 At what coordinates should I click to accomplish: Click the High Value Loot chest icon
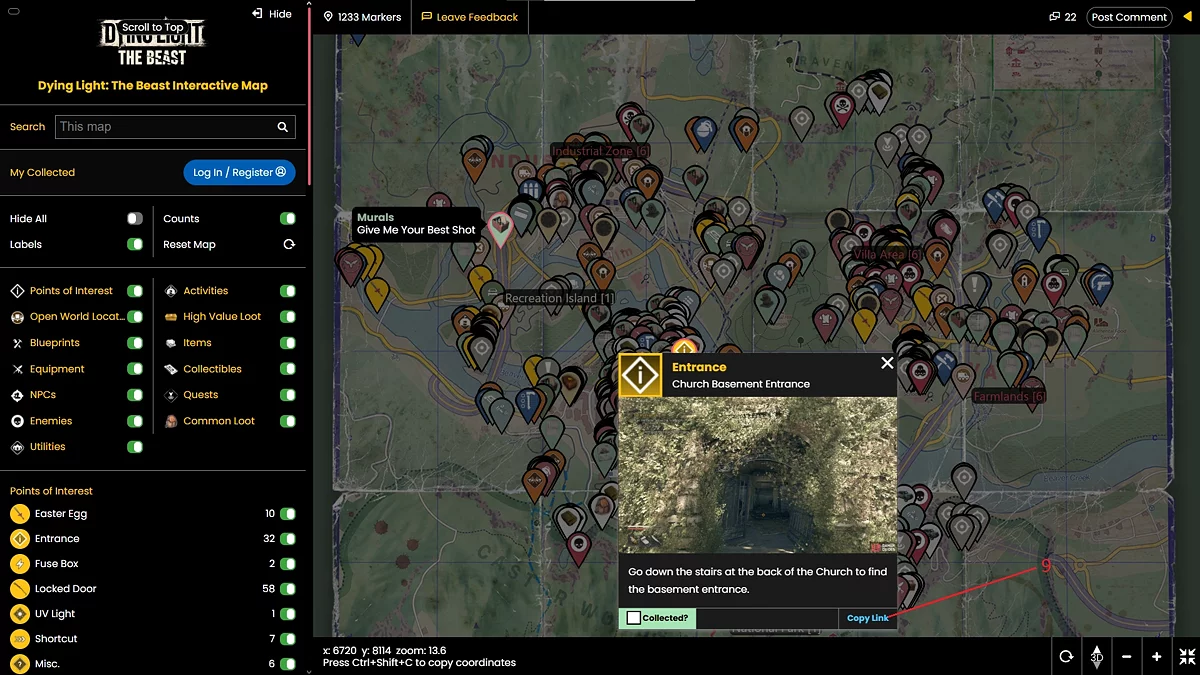tap(171, 317)
